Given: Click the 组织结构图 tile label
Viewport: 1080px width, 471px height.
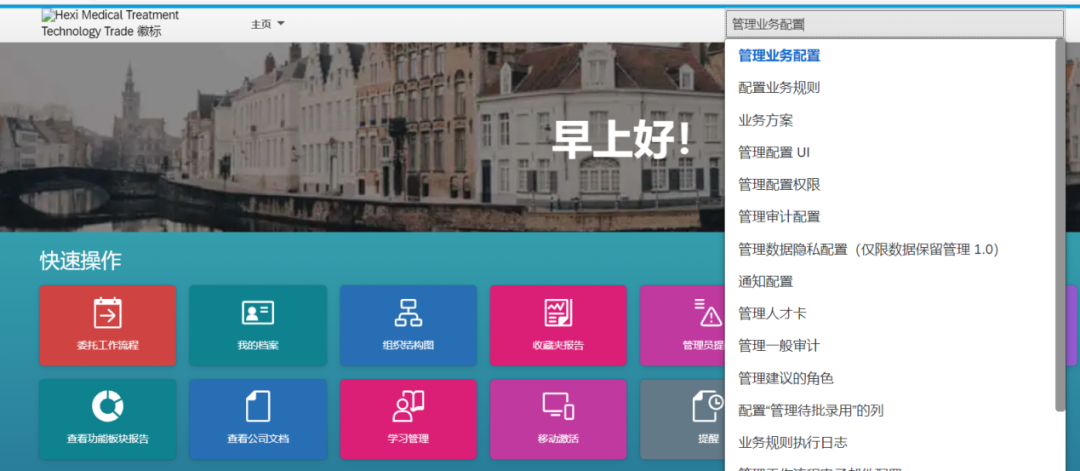Looking at the screenshot, I should coord(408,345).
